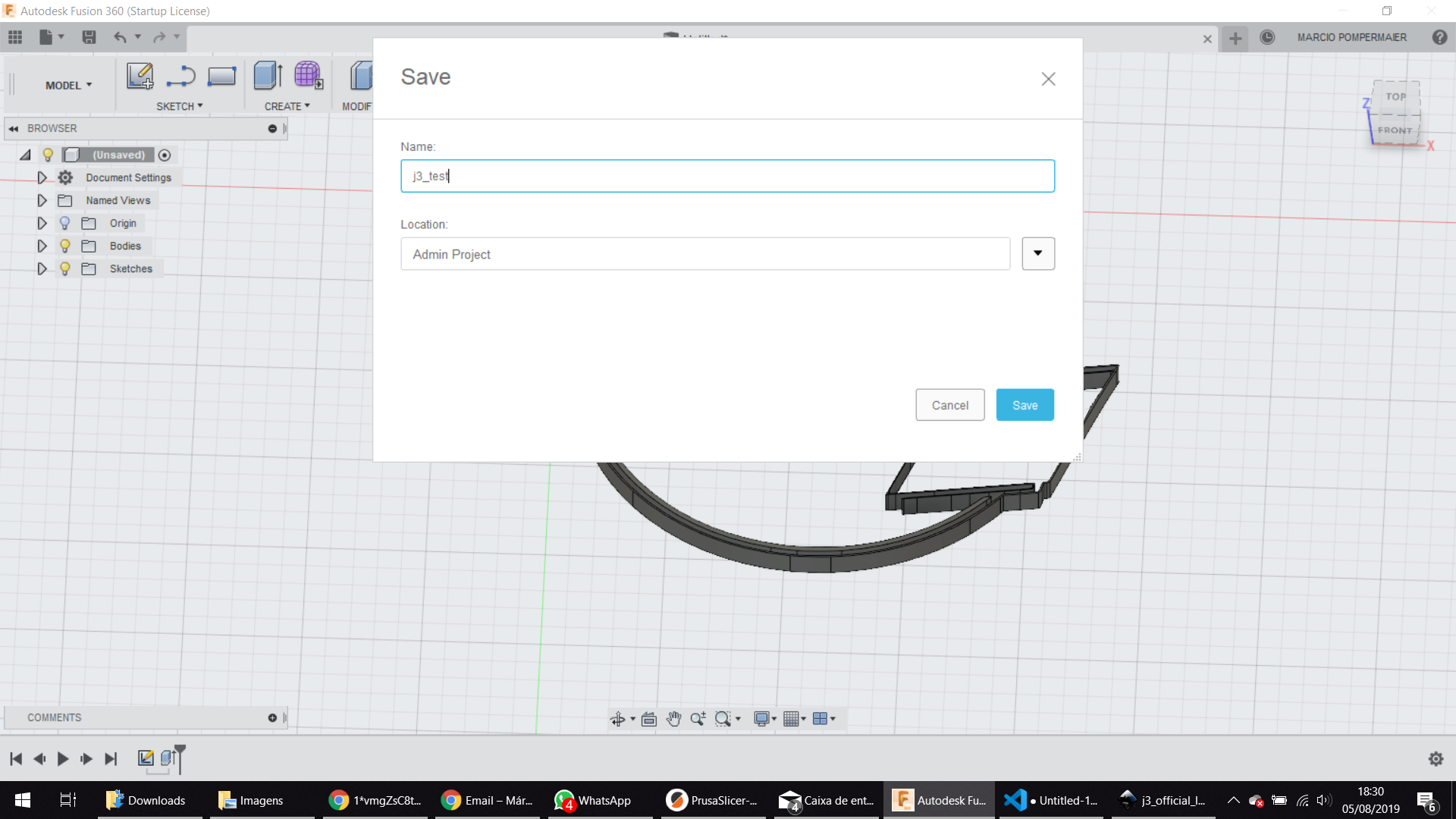Select Document Settings tree item
The image size is (1456, 819).
click(128, 177)
